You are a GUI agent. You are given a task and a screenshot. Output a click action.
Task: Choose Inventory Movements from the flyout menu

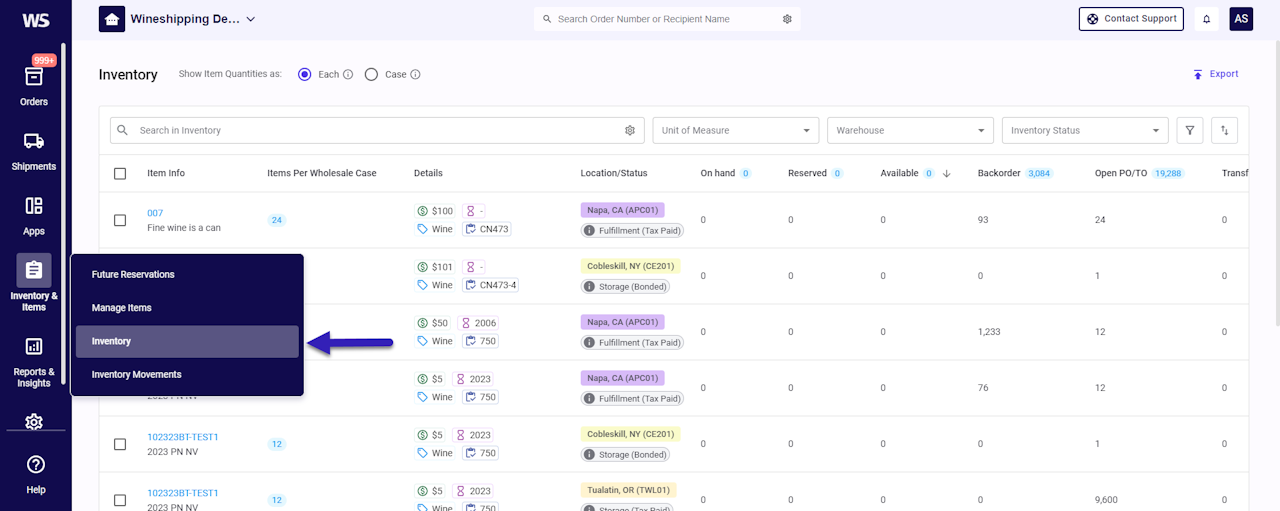tap(136, 374)
